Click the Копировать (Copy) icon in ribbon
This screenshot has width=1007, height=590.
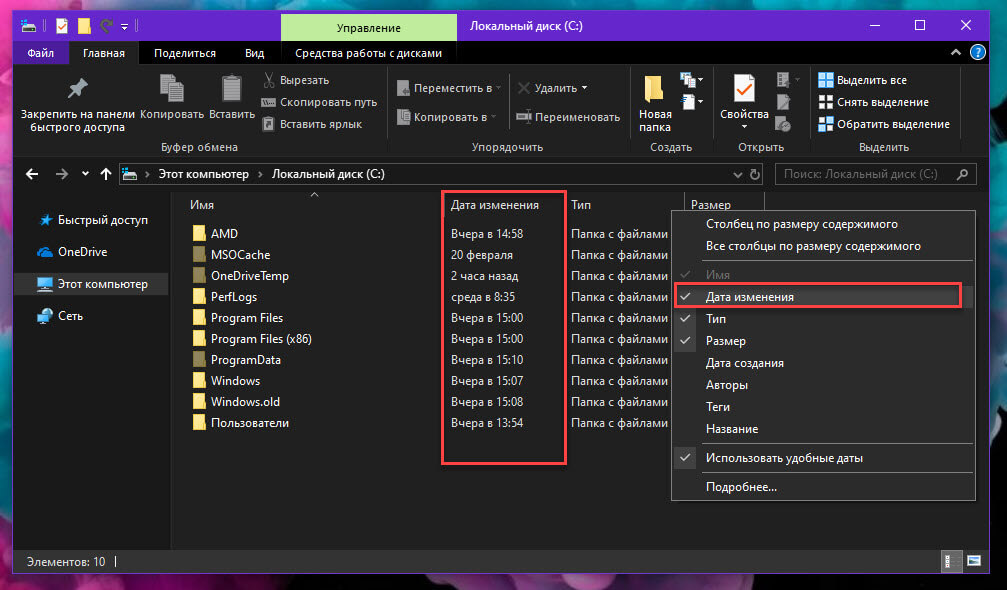point(171,88)
